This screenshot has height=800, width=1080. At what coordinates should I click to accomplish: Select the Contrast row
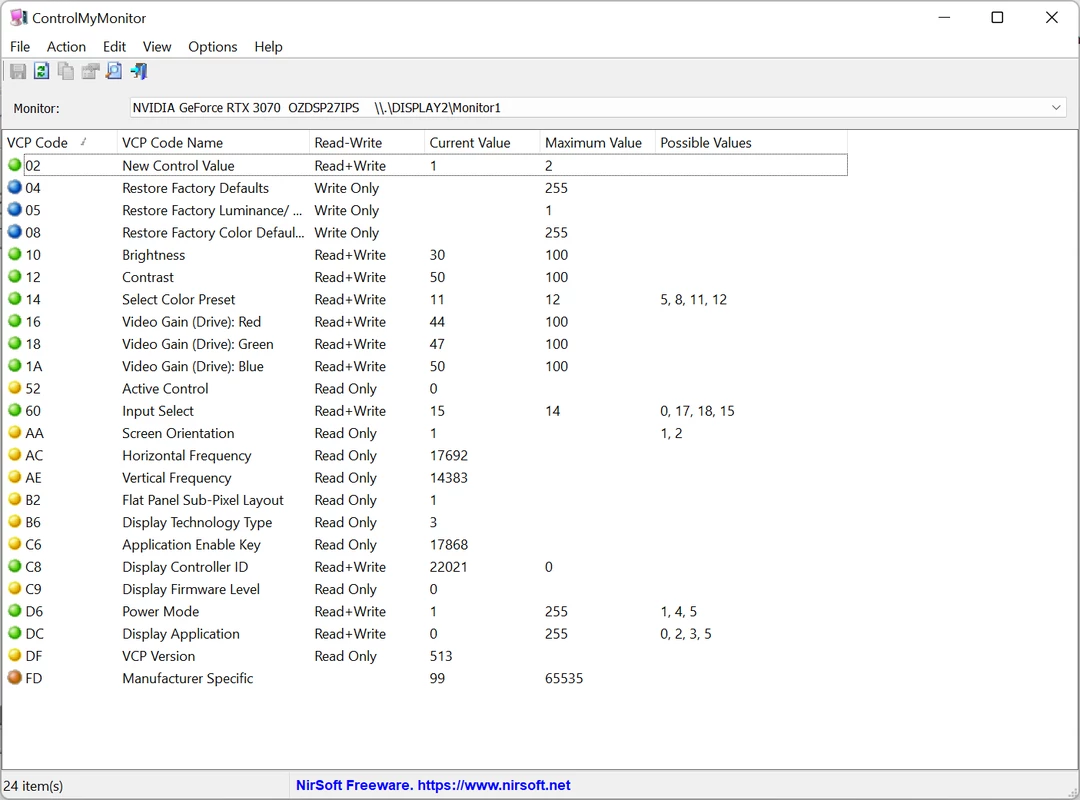click(425, 277)
